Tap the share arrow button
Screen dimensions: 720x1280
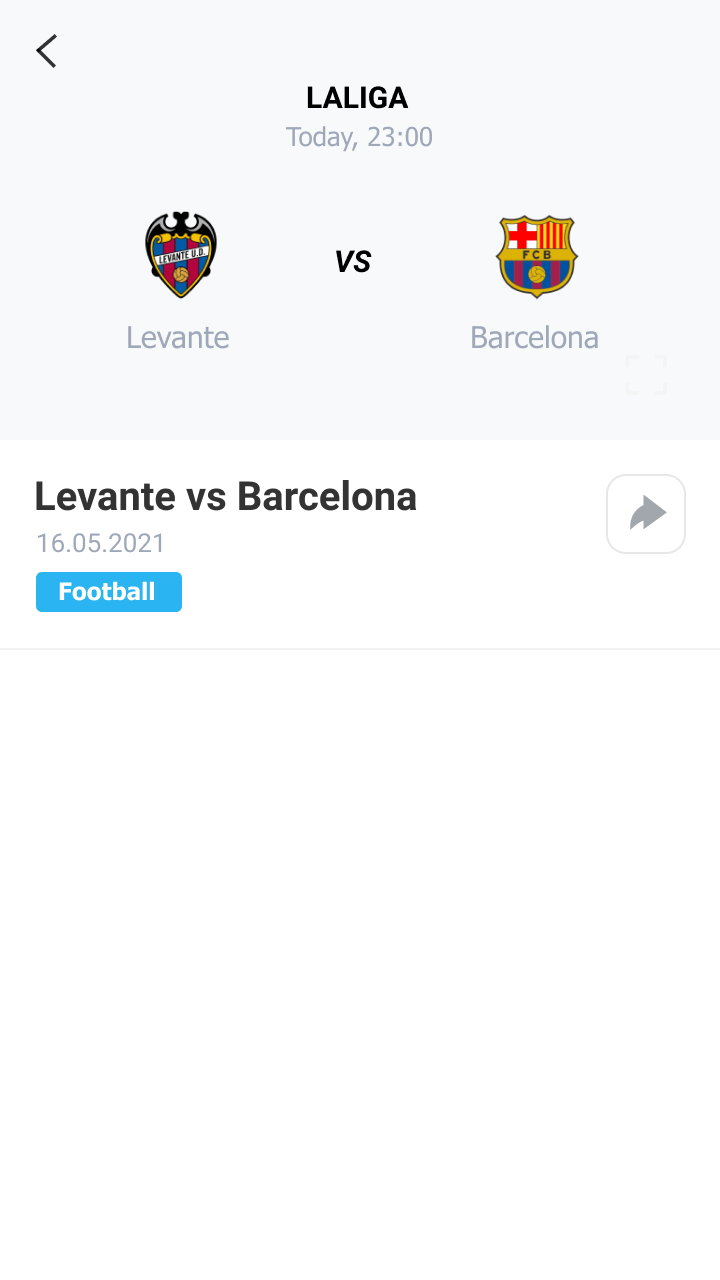tap(647, 514)
